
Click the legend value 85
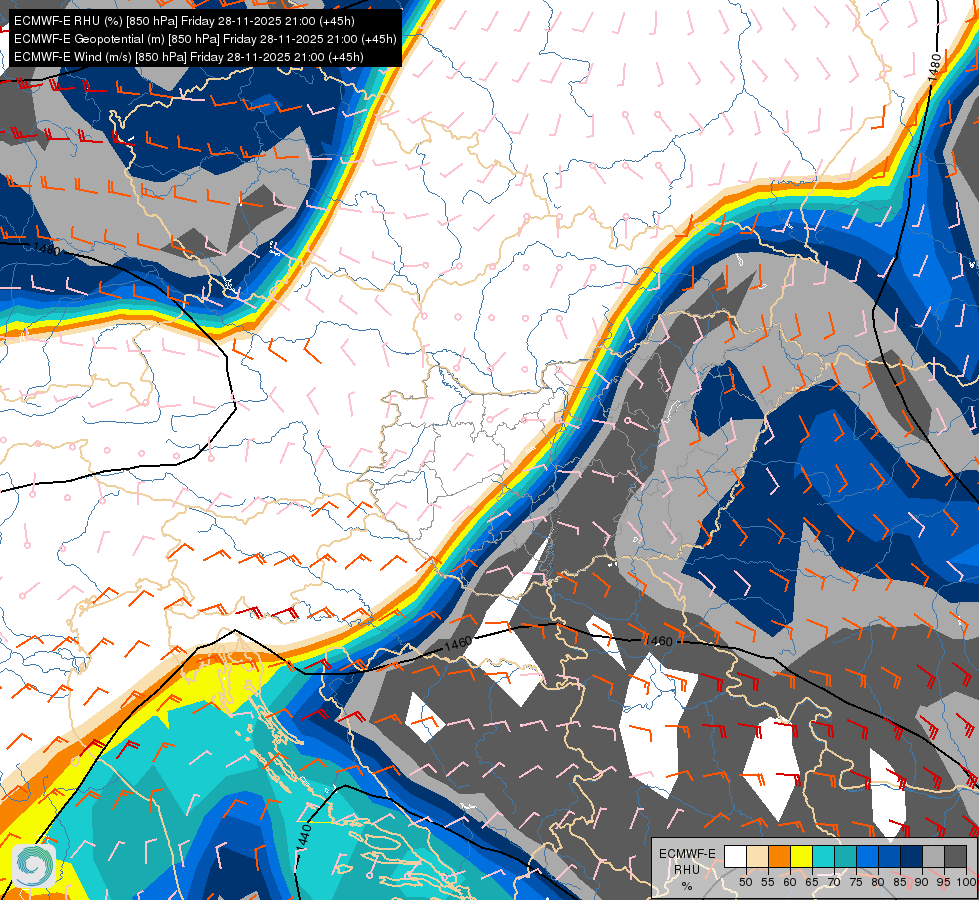pos(900,883)
